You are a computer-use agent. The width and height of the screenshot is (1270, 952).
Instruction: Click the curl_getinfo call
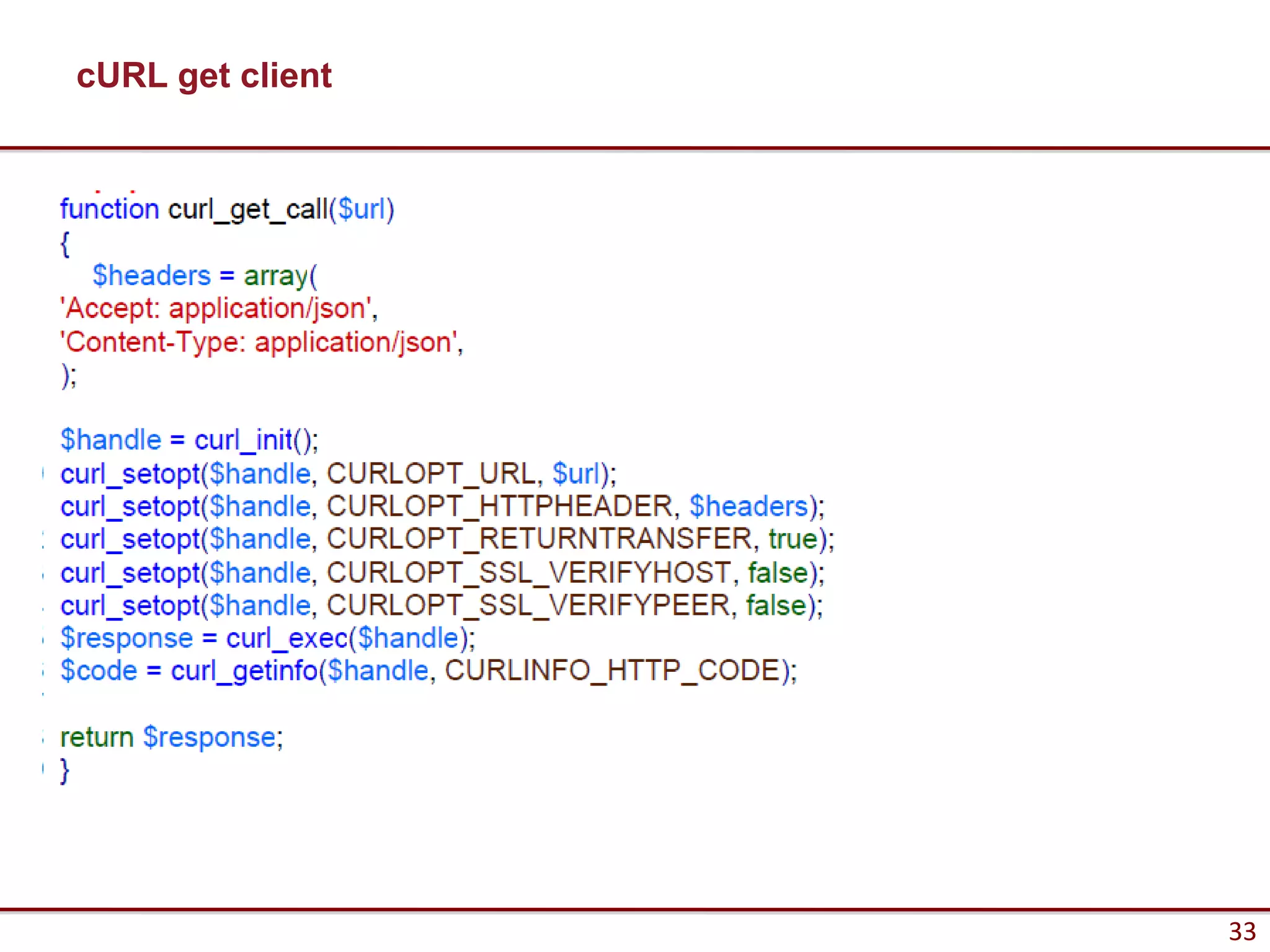[x=244, y=671]
